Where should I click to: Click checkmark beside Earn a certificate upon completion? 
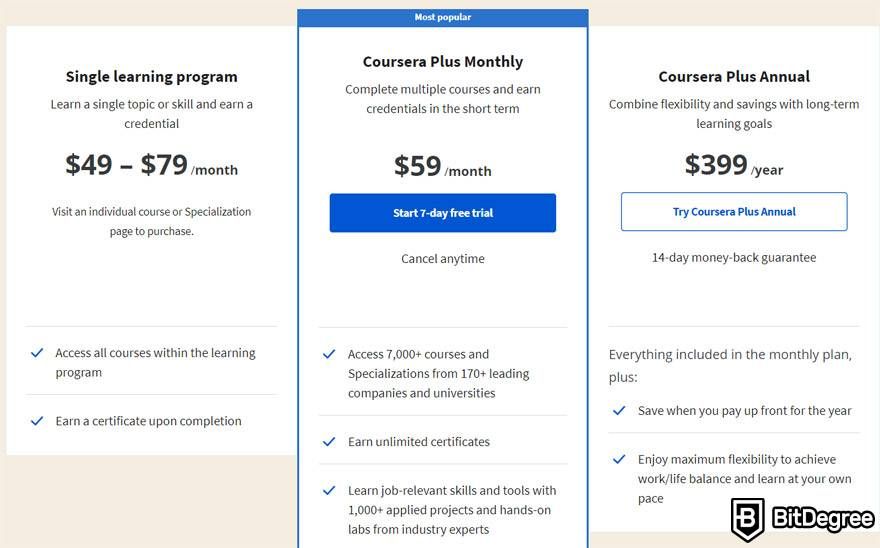point(37,421)
